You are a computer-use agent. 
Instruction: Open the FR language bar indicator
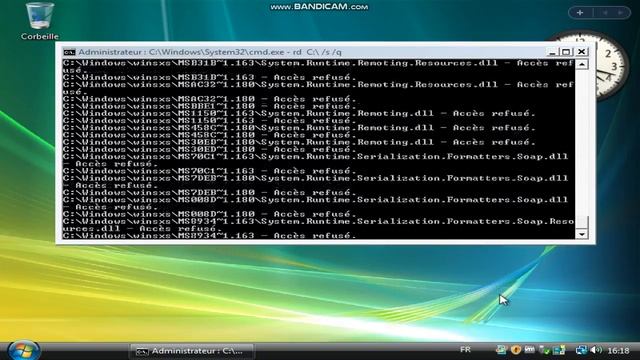465,349
